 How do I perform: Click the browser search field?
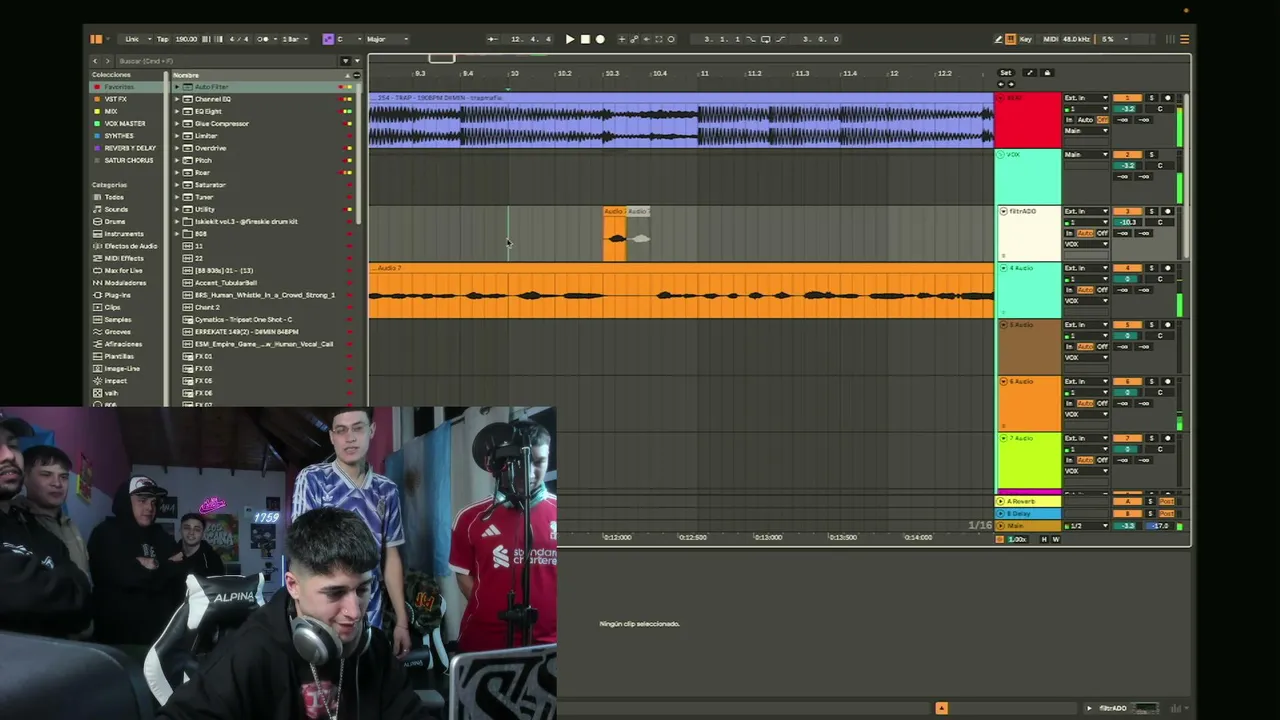coord(225,61)
